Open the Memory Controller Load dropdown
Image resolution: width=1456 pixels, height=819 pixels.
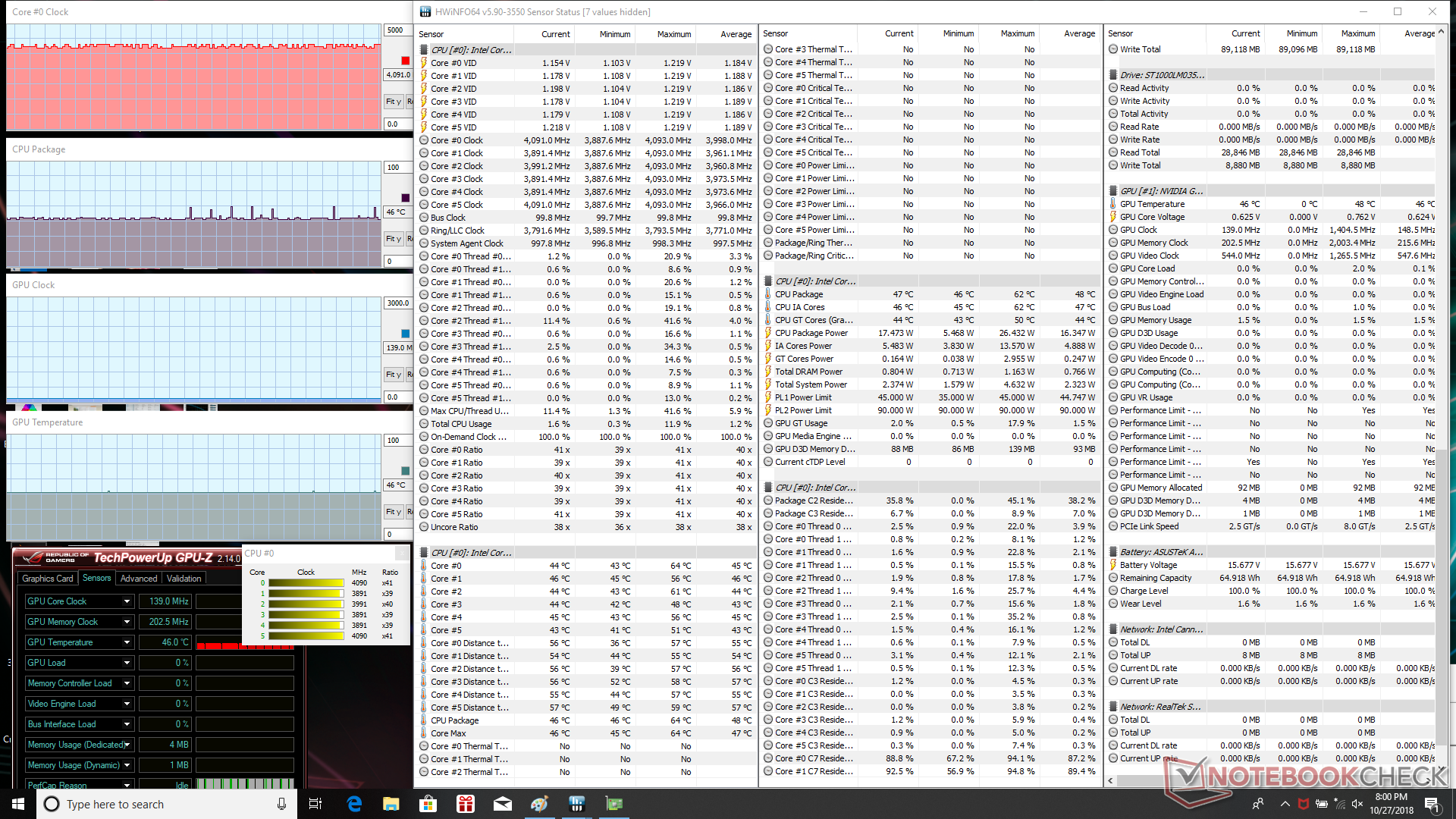coord(127,683)
